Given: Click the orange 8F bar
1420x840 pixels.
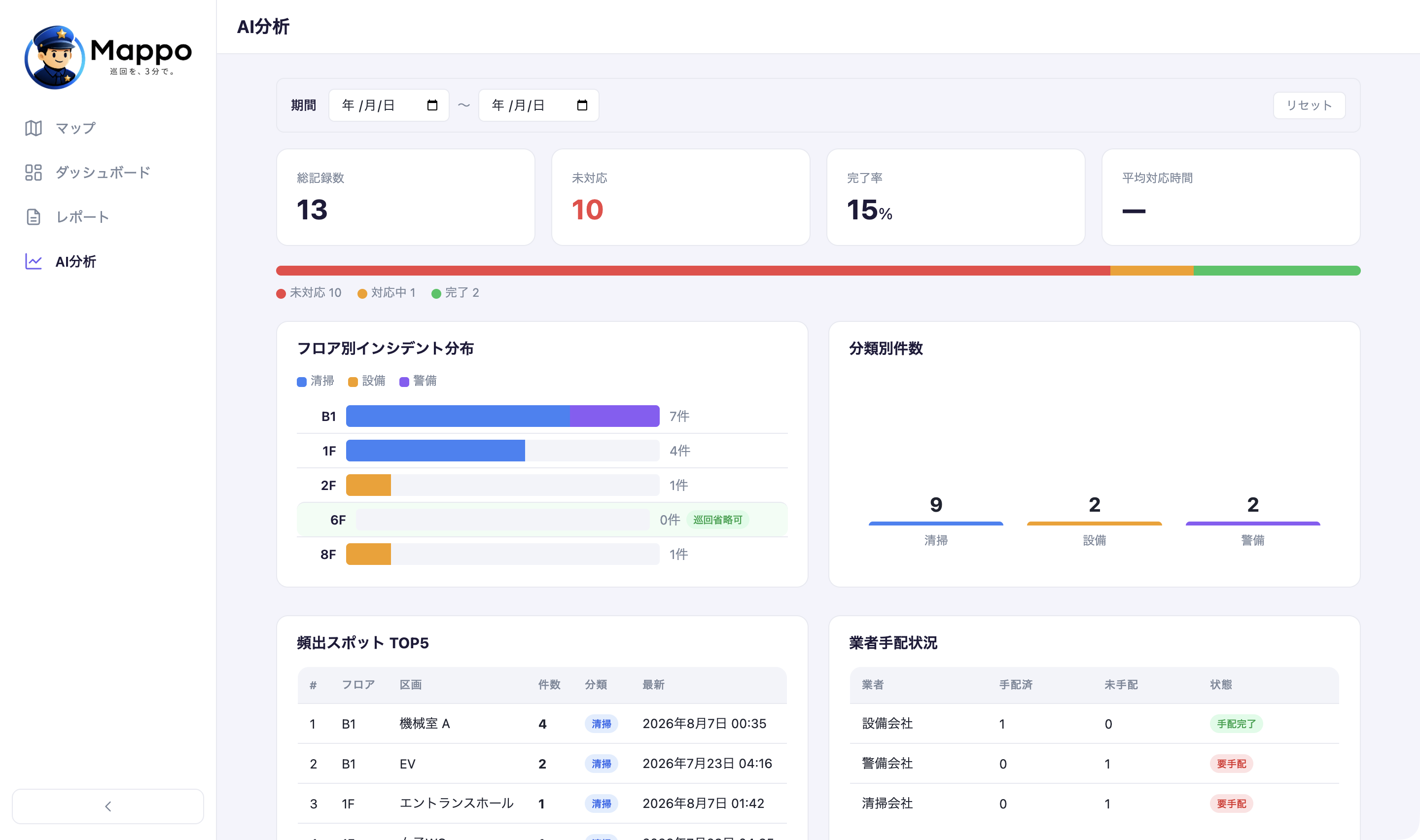Looking at the screenshot, I should 368,554.
